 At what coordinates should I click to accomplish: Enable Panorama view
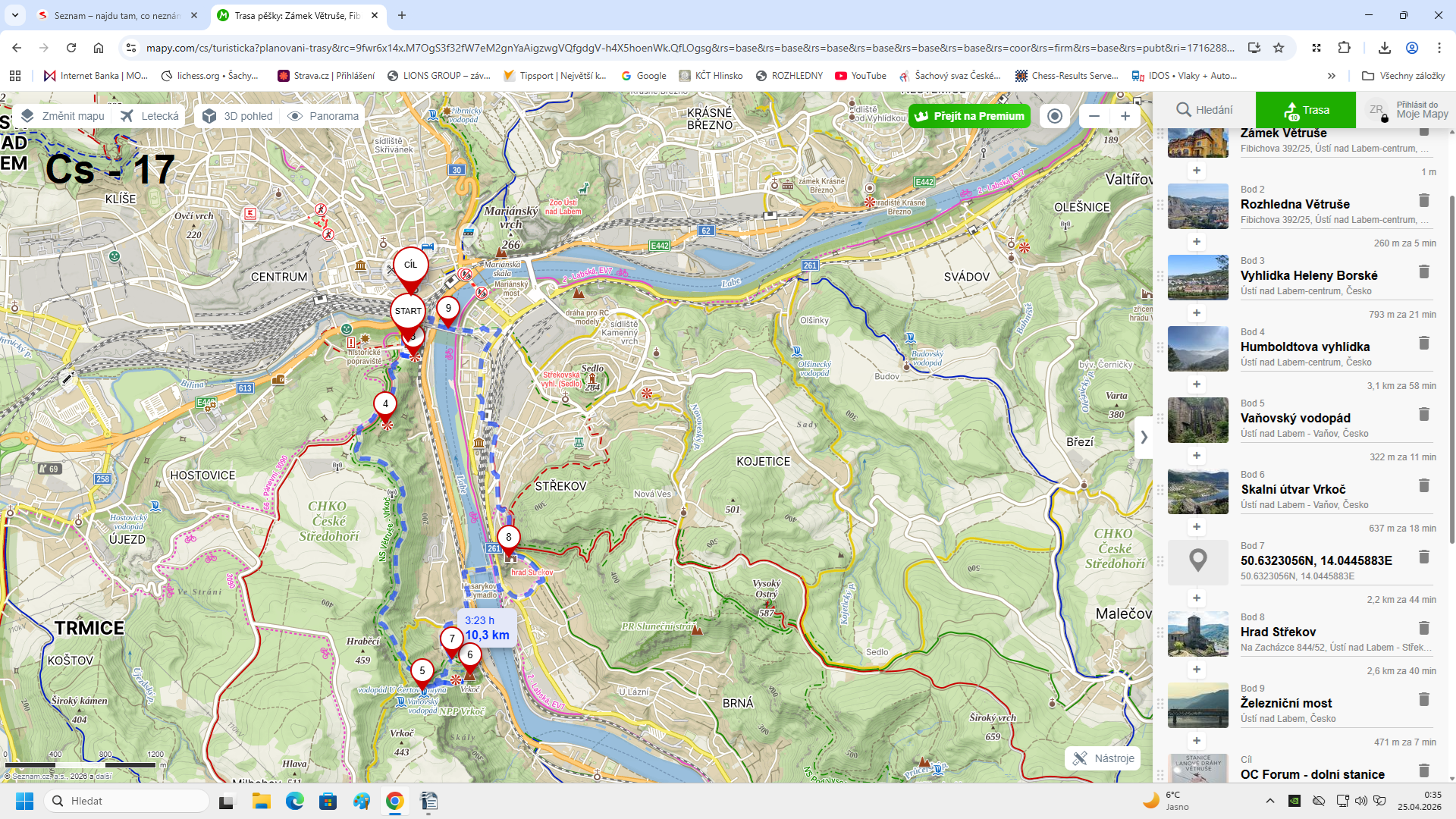[324, 116]
